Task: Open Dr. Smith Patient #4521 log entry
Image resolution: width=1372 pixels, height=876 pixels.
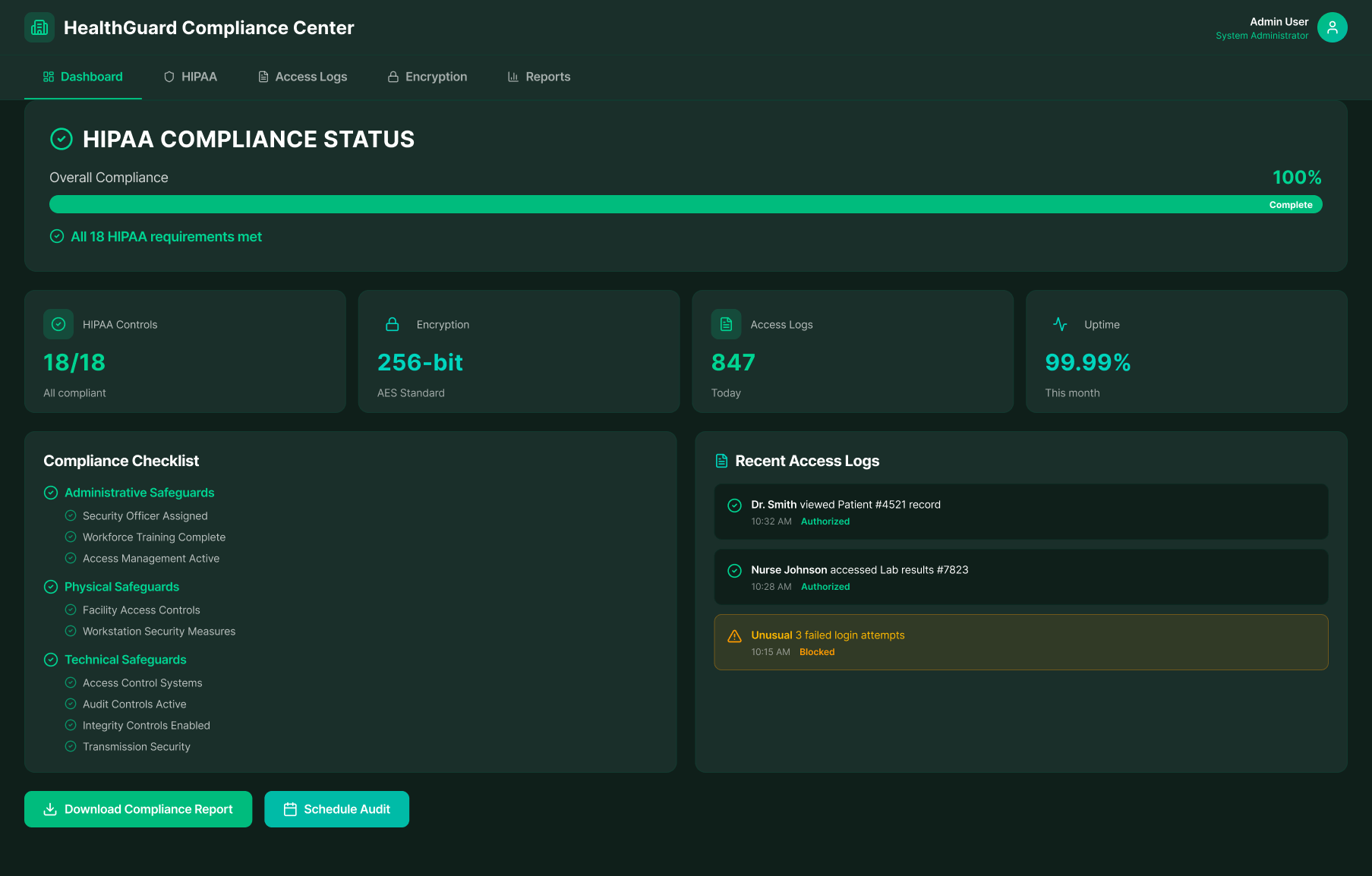Action: (1020, 512)
